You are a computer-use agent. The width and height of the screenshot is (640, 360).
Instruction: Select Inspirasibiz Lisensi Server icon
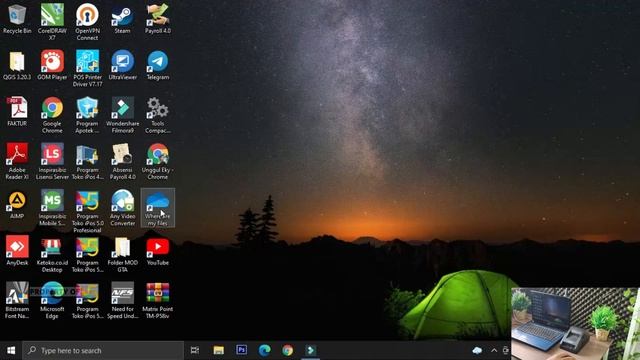52,161
